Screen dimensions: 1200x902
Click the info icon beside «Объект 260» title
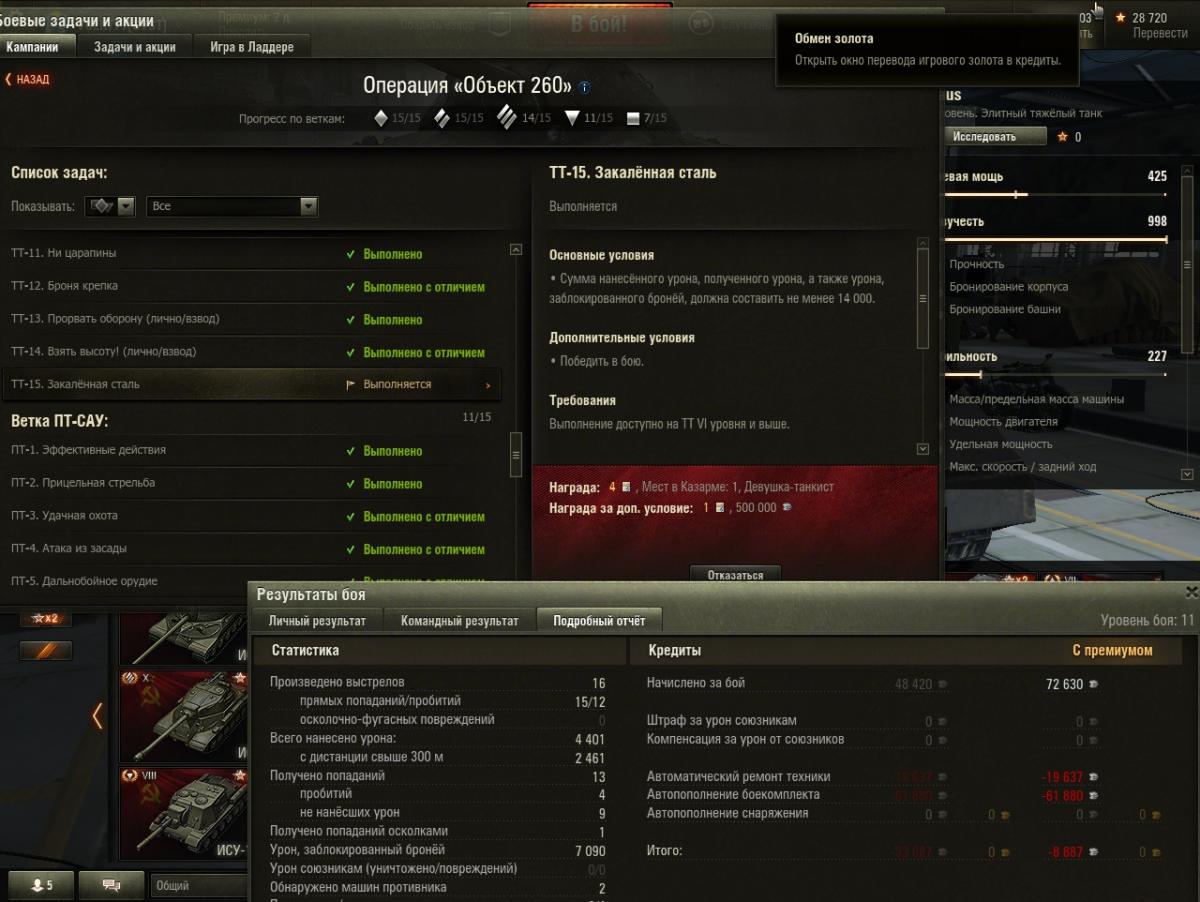(x=585, y=88)
